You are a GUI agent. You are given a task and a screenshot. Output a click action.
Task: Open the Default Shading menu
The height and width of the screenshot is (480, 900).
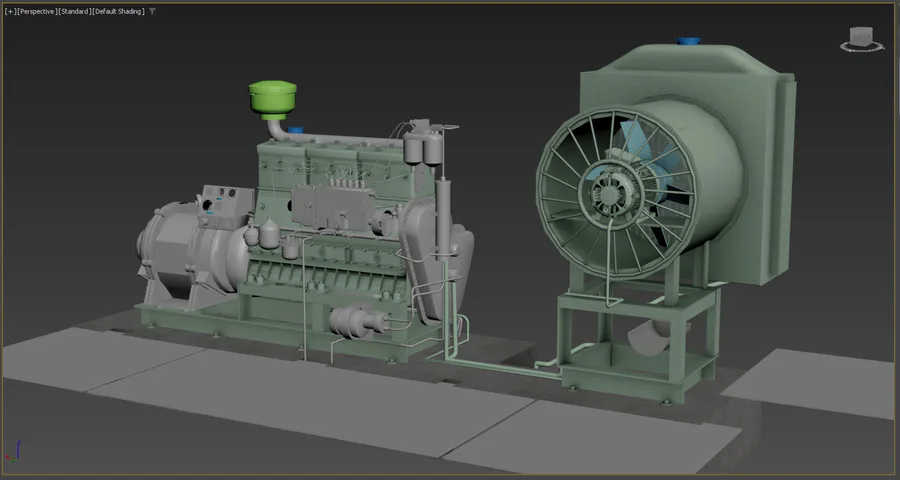point(118,11)
